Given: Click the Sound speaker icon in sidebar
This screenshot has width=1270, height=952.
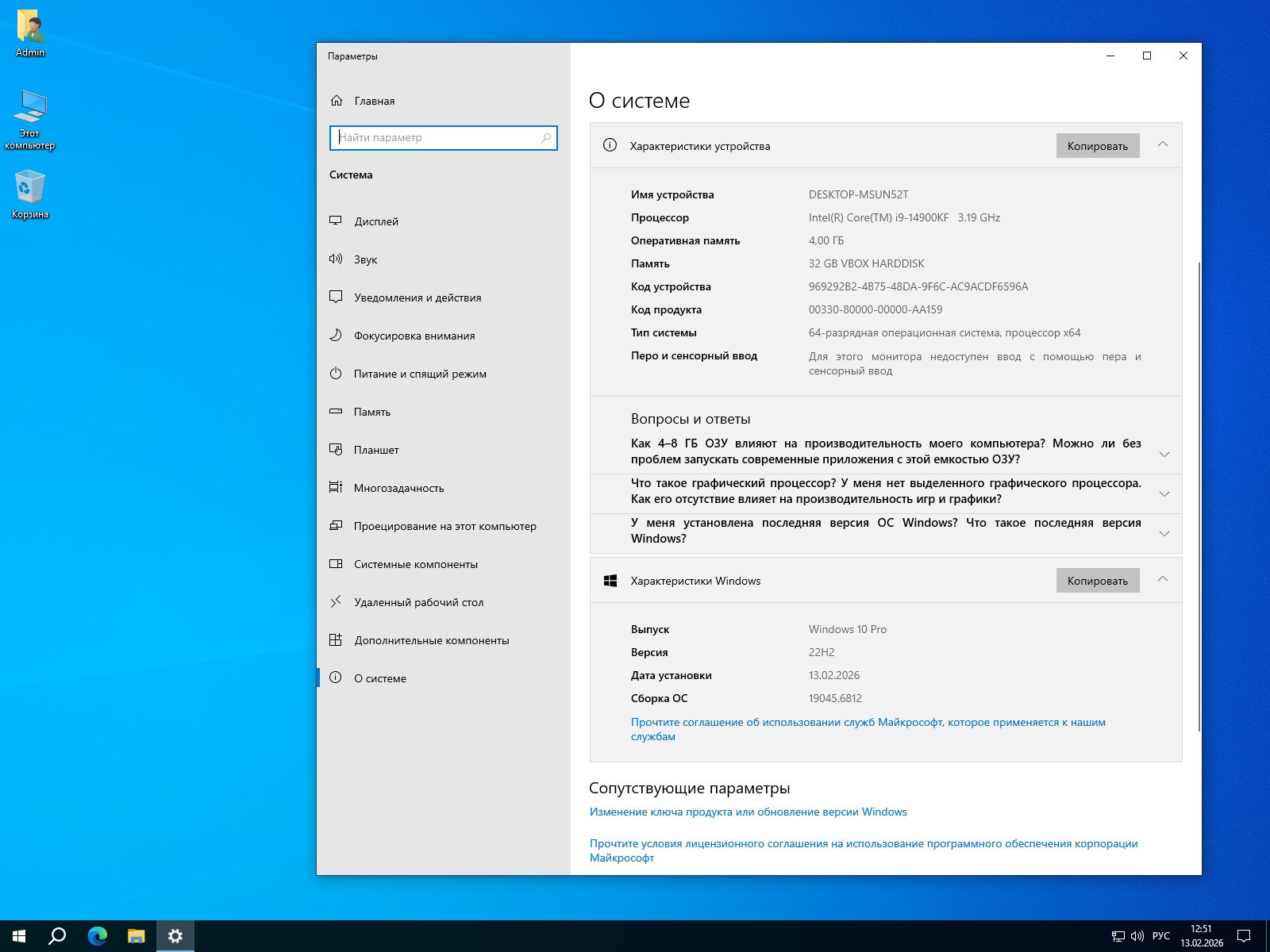Looking at the screenshot, I should 336,259.
